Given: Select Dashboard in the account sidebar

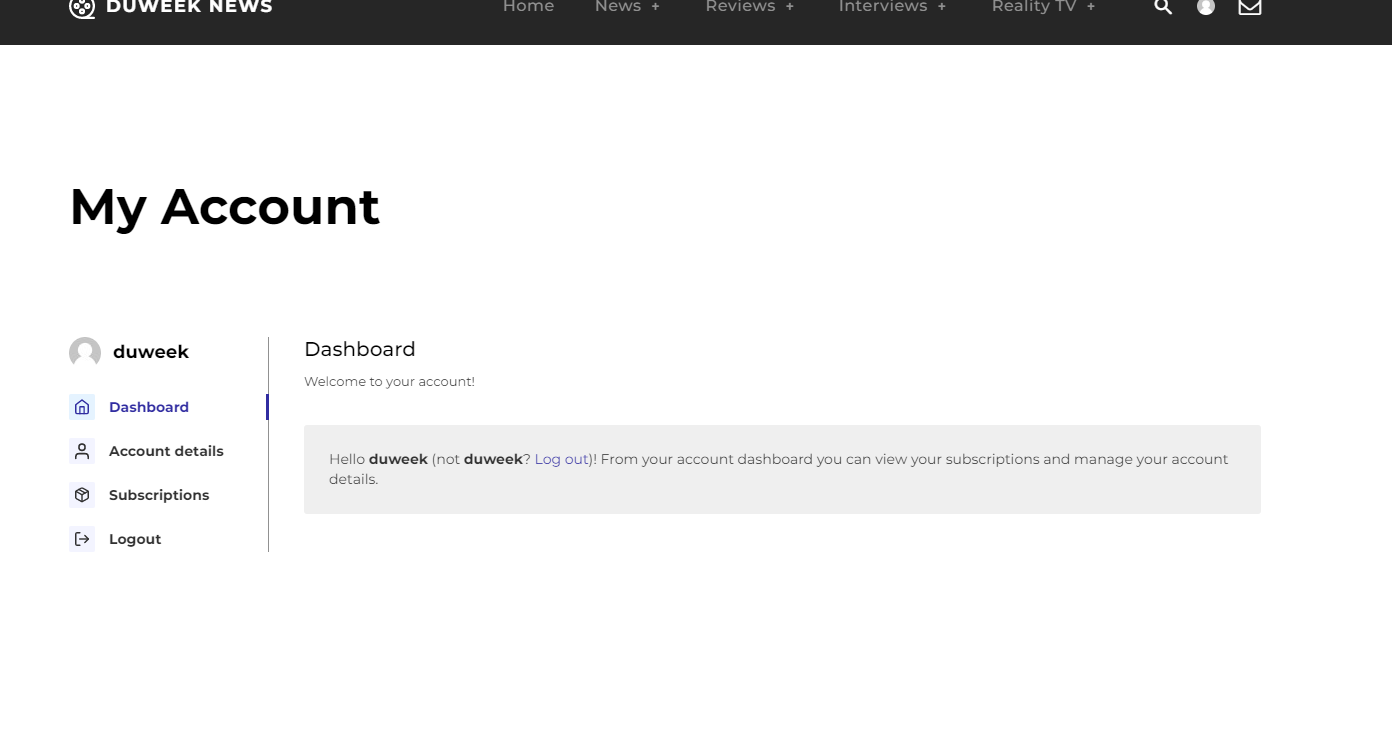Looking at the screenshot, I should click(x=149, y=407).
